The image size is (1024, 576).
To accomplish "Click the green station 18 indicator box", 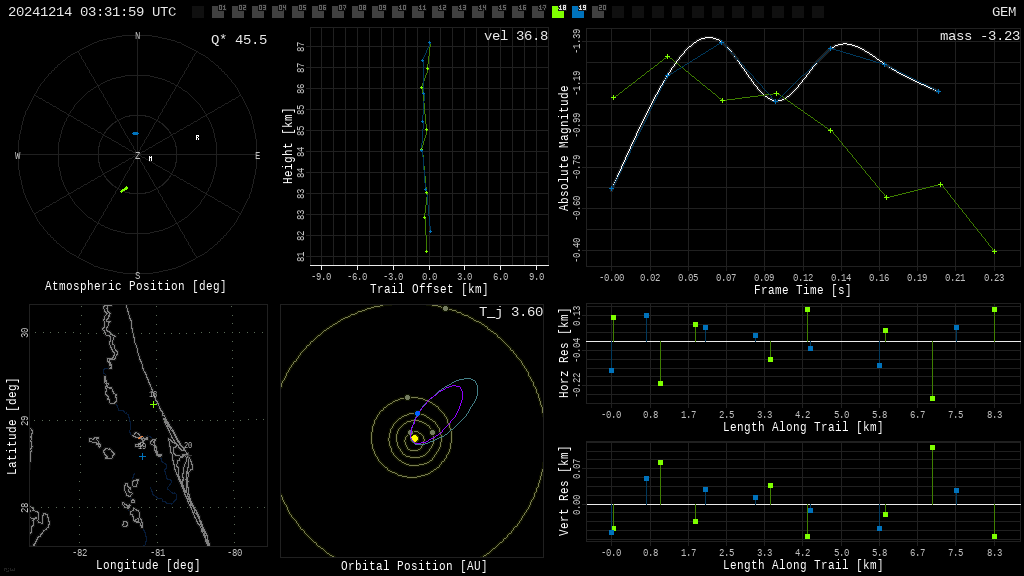I will tap(558, 12).
